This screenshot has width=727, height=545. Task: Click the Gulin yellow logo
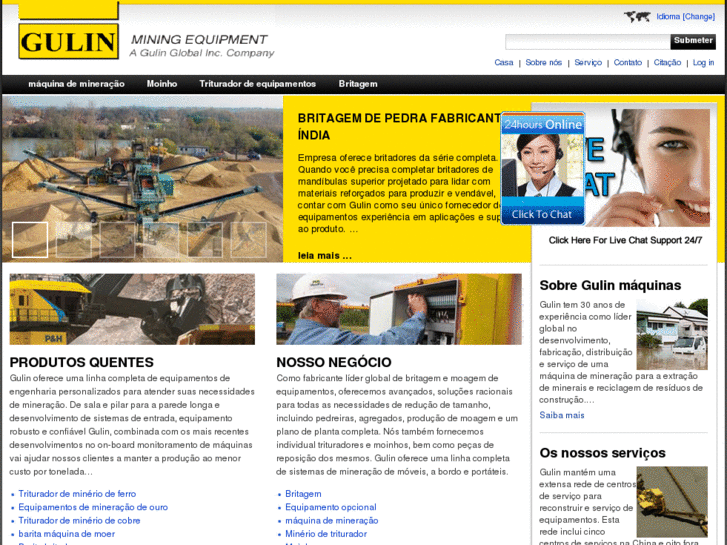tap(69, 42)
